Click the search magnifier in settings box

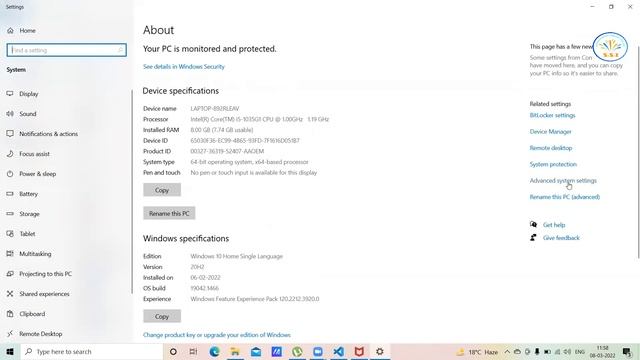(x=120, y=50)
